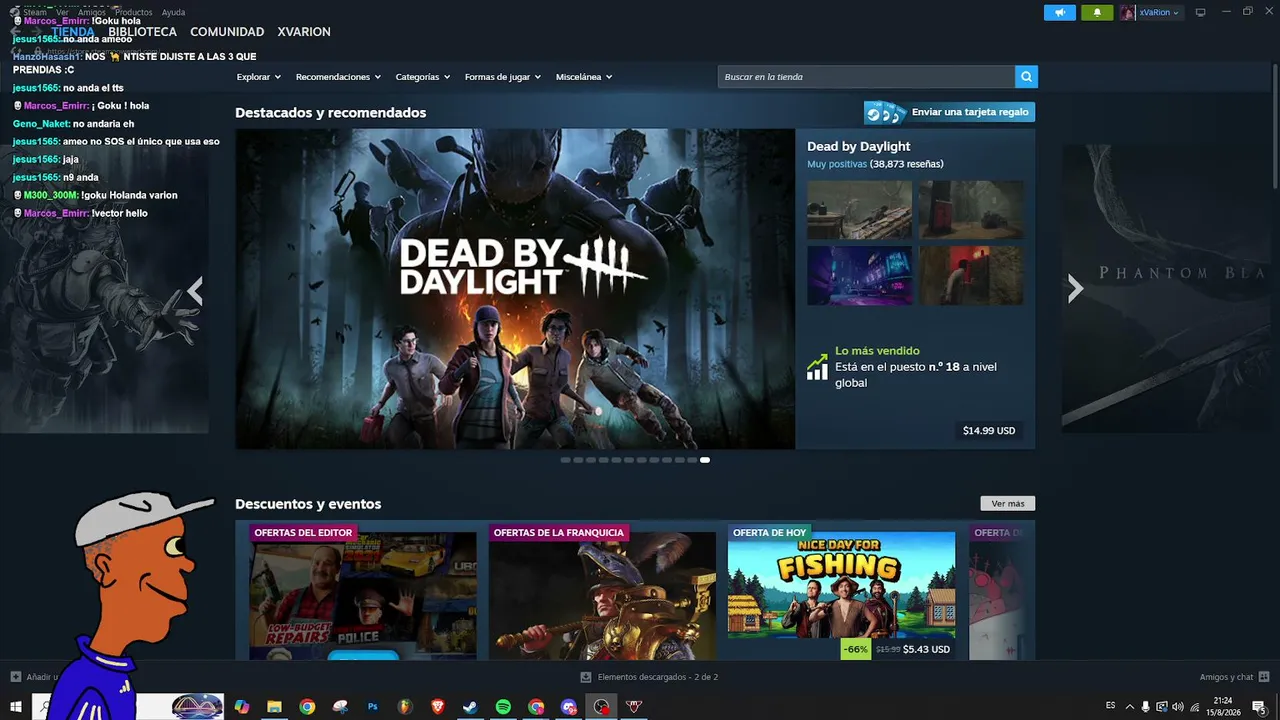This screenshot has height=720, width=1280.
Task: Enter Big Picture mode via monitor icon
Action: 1200,12
